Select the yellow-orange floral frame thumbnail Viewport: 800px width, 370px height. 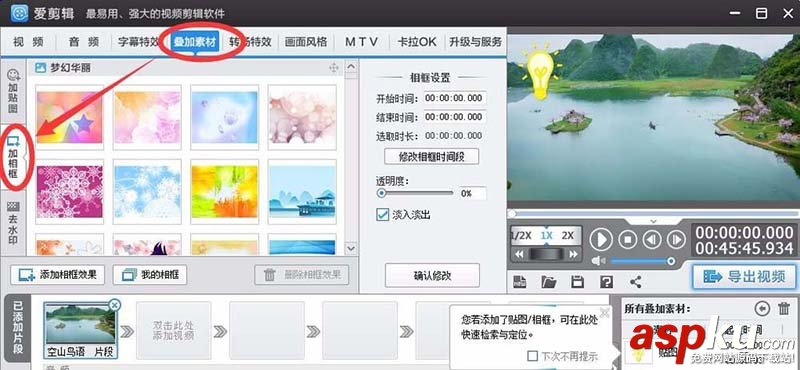(x=224, y=191)
